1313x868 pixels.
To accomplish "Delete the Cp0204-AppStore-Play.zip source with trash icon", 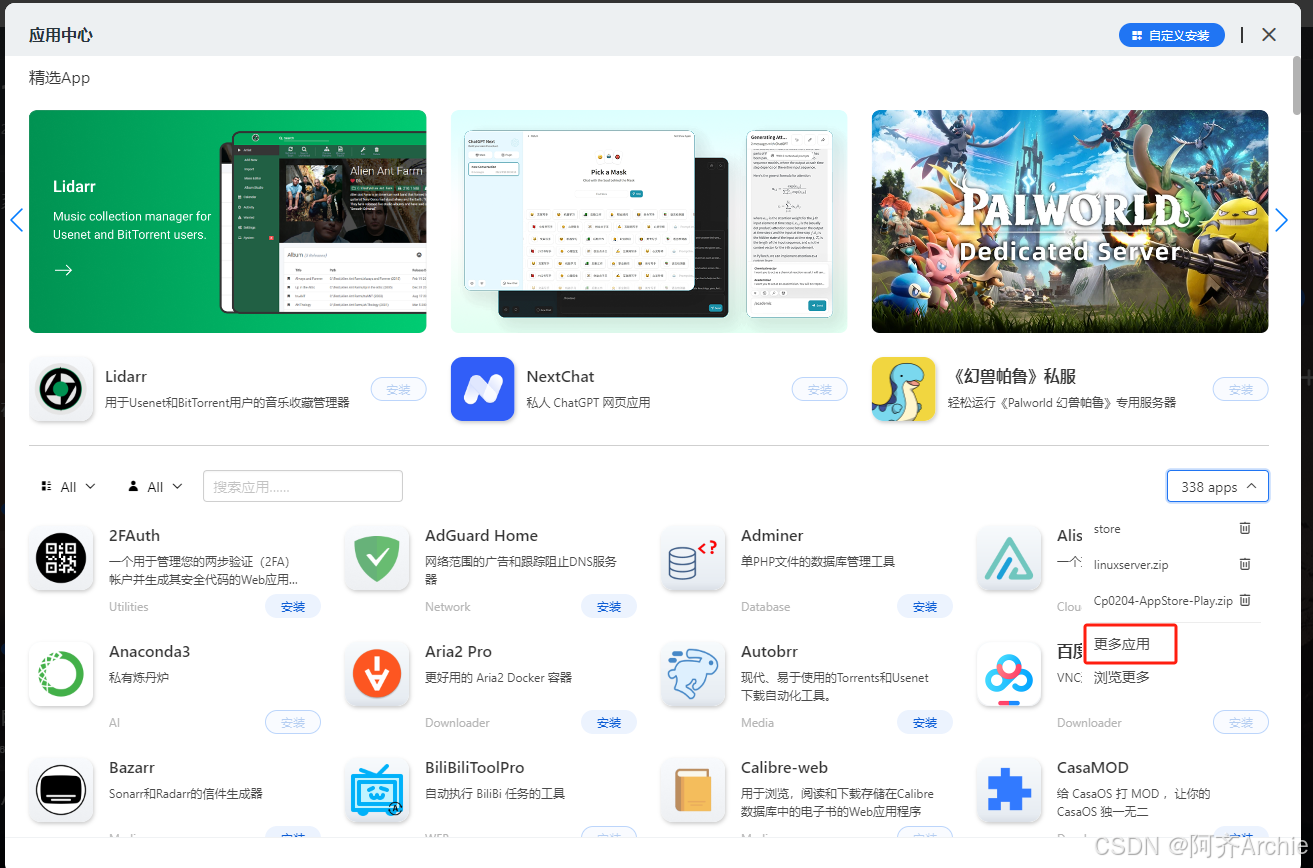I will point(1245,600).
